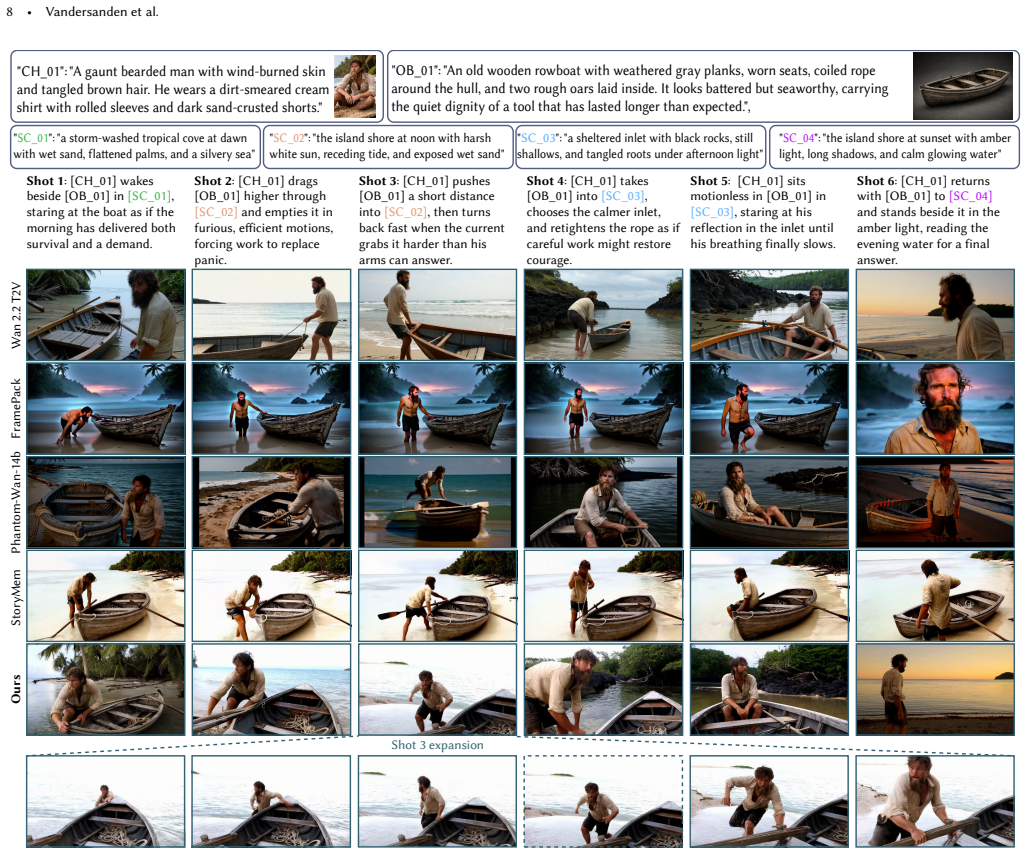Click the green SC_01 scene label
The image size is (1027, 854).
[x=33, y=138]
